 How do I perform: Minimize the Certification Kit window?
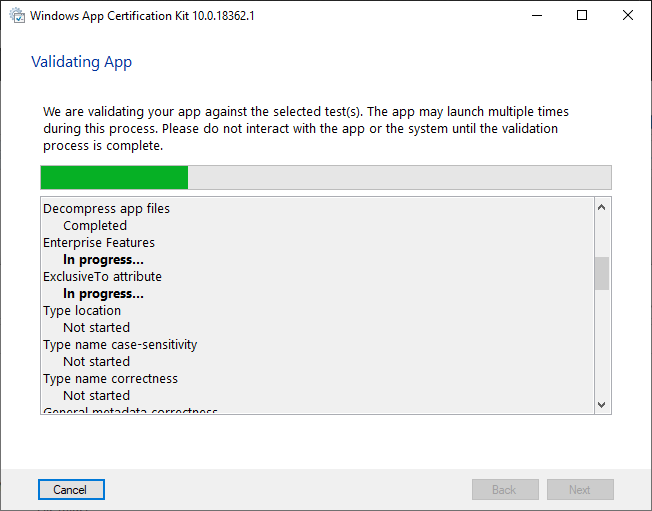coord(537,15)
